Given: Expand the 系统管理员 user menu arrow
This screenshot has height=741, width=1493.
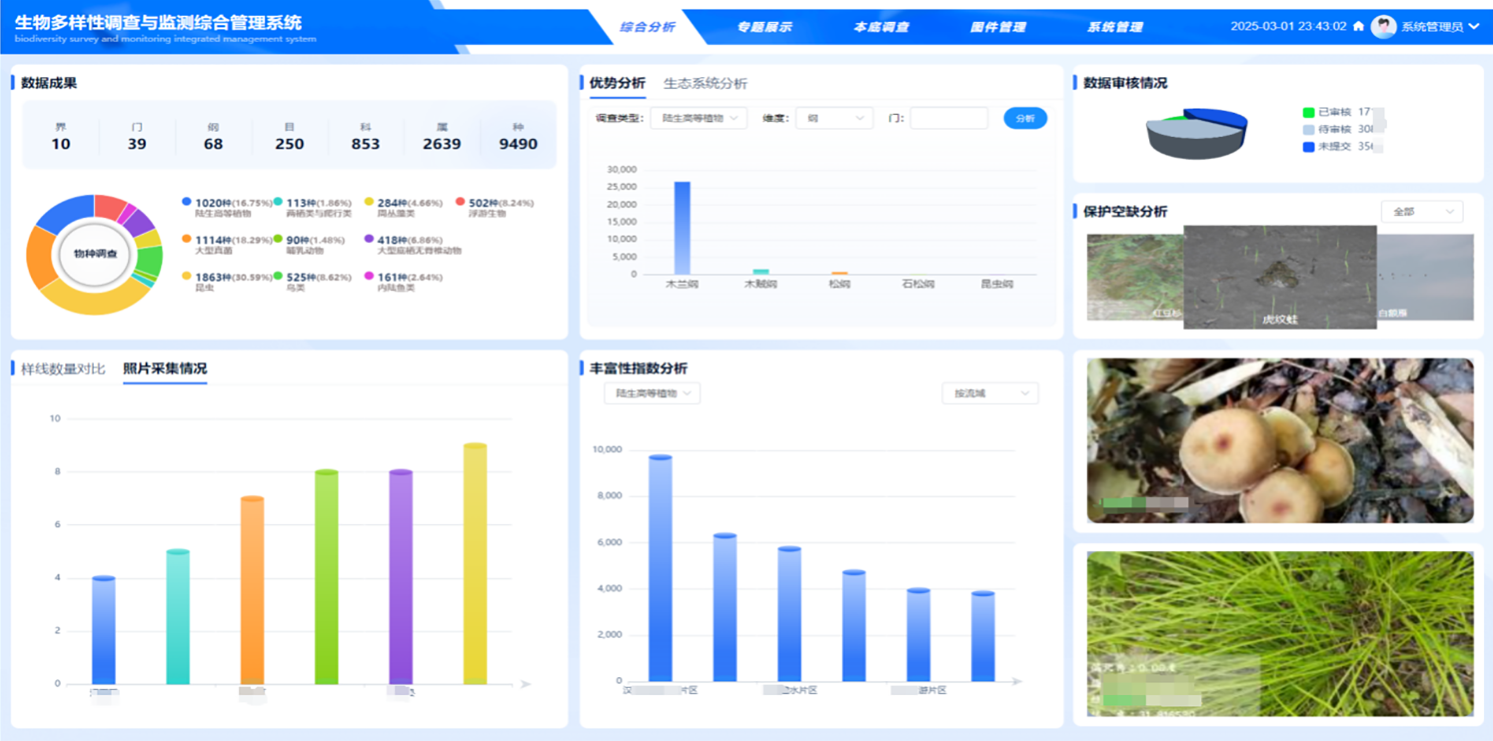Looking at the screenshot, I should click(1474, 27).
